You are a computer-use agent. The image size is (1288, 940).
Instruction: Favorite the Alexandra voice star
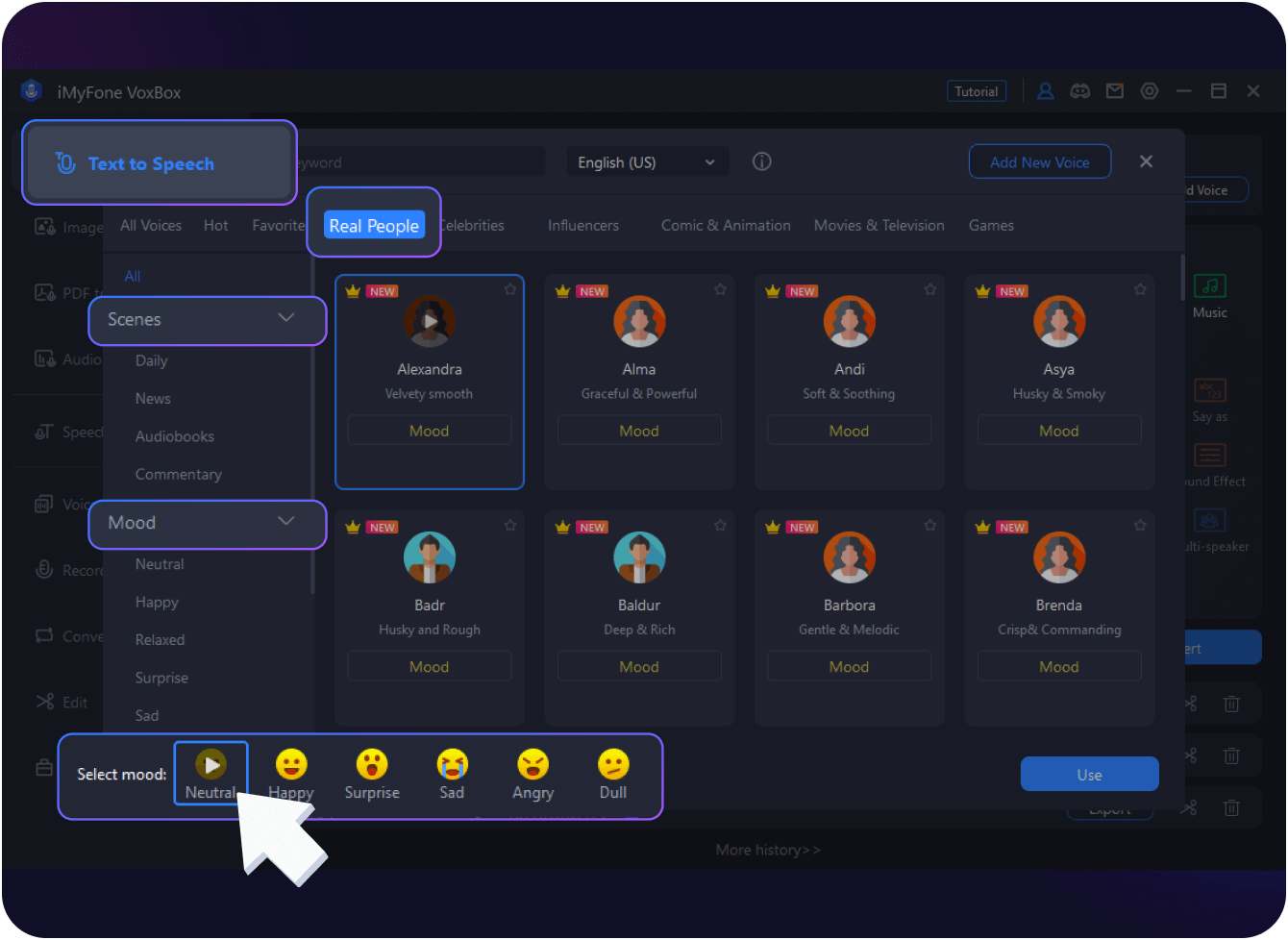(510, 289)
